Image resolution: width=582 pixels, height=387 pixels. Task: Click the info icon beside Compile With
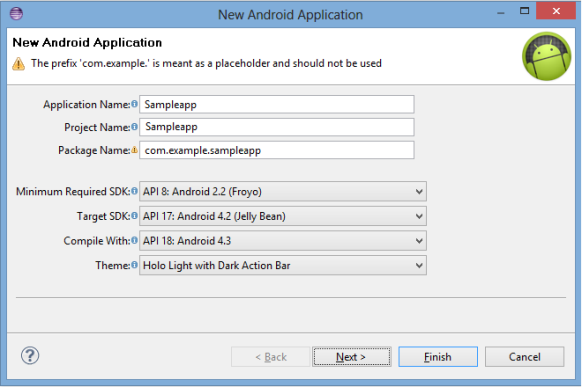tap(134, 240)
